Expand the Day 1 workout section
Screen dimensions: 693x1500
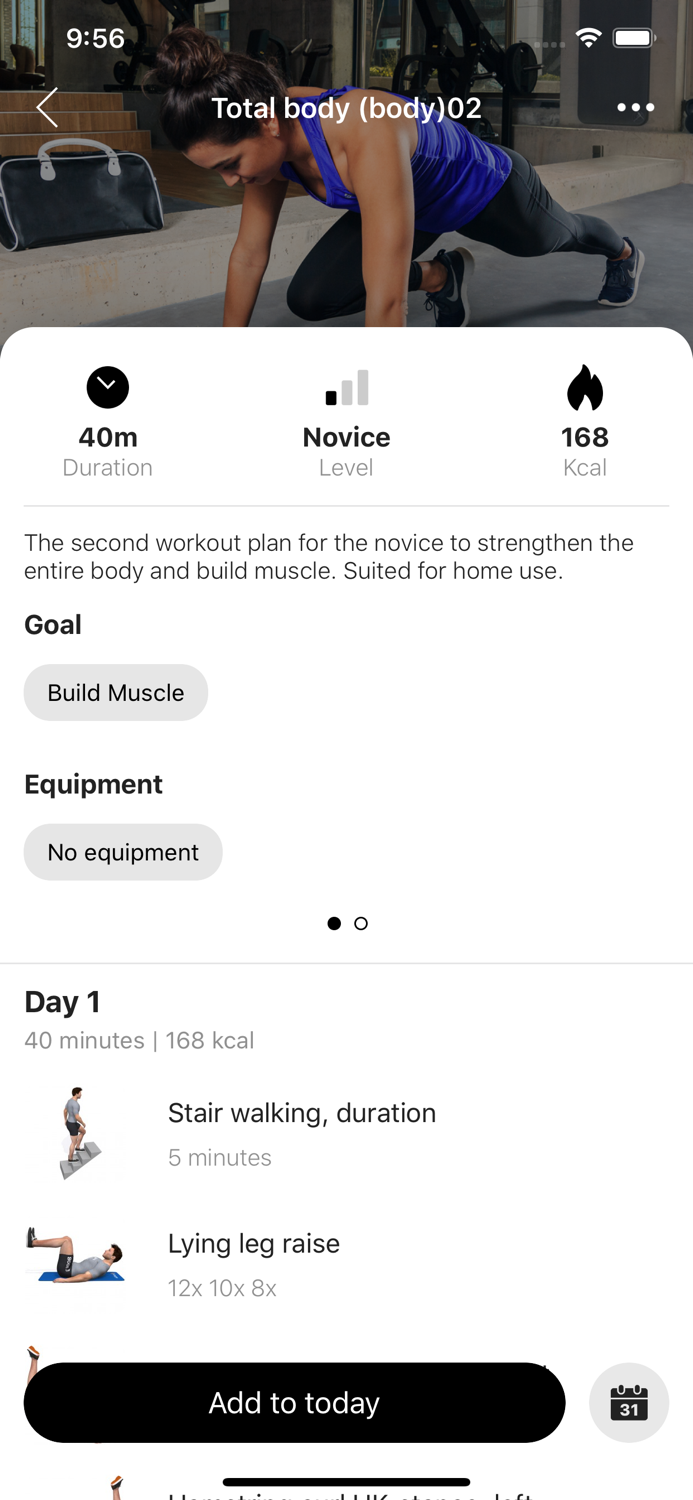click(62, 1001)
